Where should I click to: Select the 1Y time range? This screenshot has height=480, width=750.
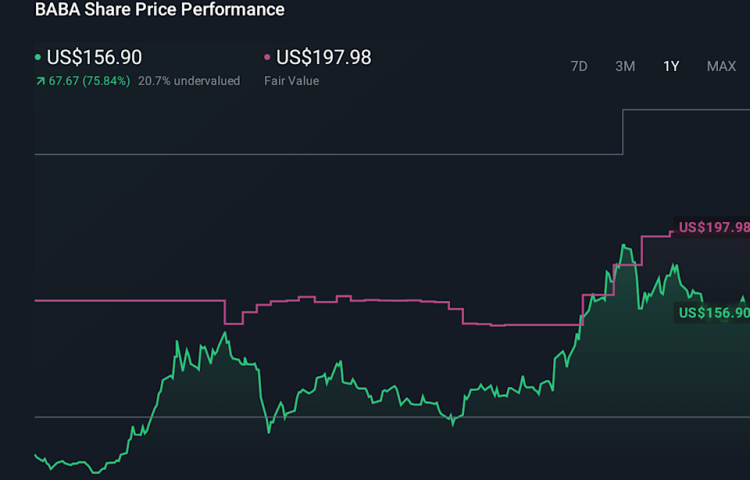click(x=671, y=66)
